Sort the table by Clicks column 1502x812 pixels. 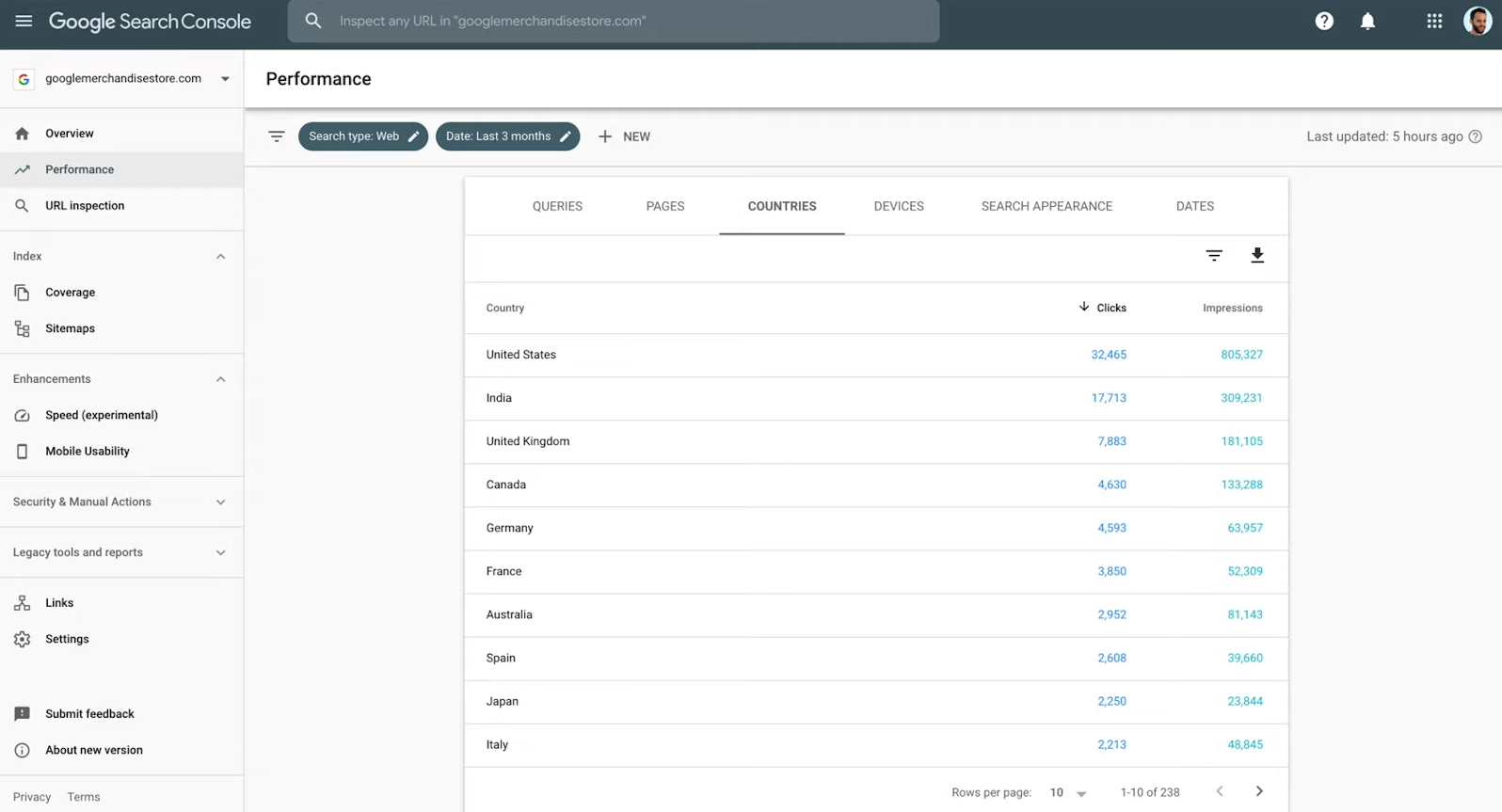(x=1102, y=308)
